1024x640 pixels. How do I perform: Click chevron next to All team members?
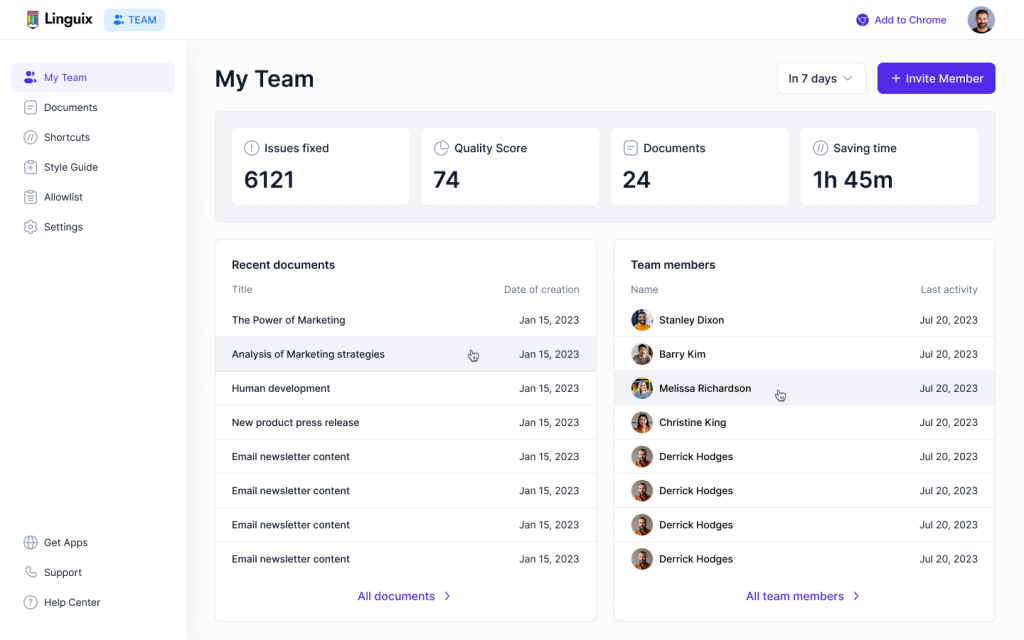pyautogui.click(x=856, y=596)
